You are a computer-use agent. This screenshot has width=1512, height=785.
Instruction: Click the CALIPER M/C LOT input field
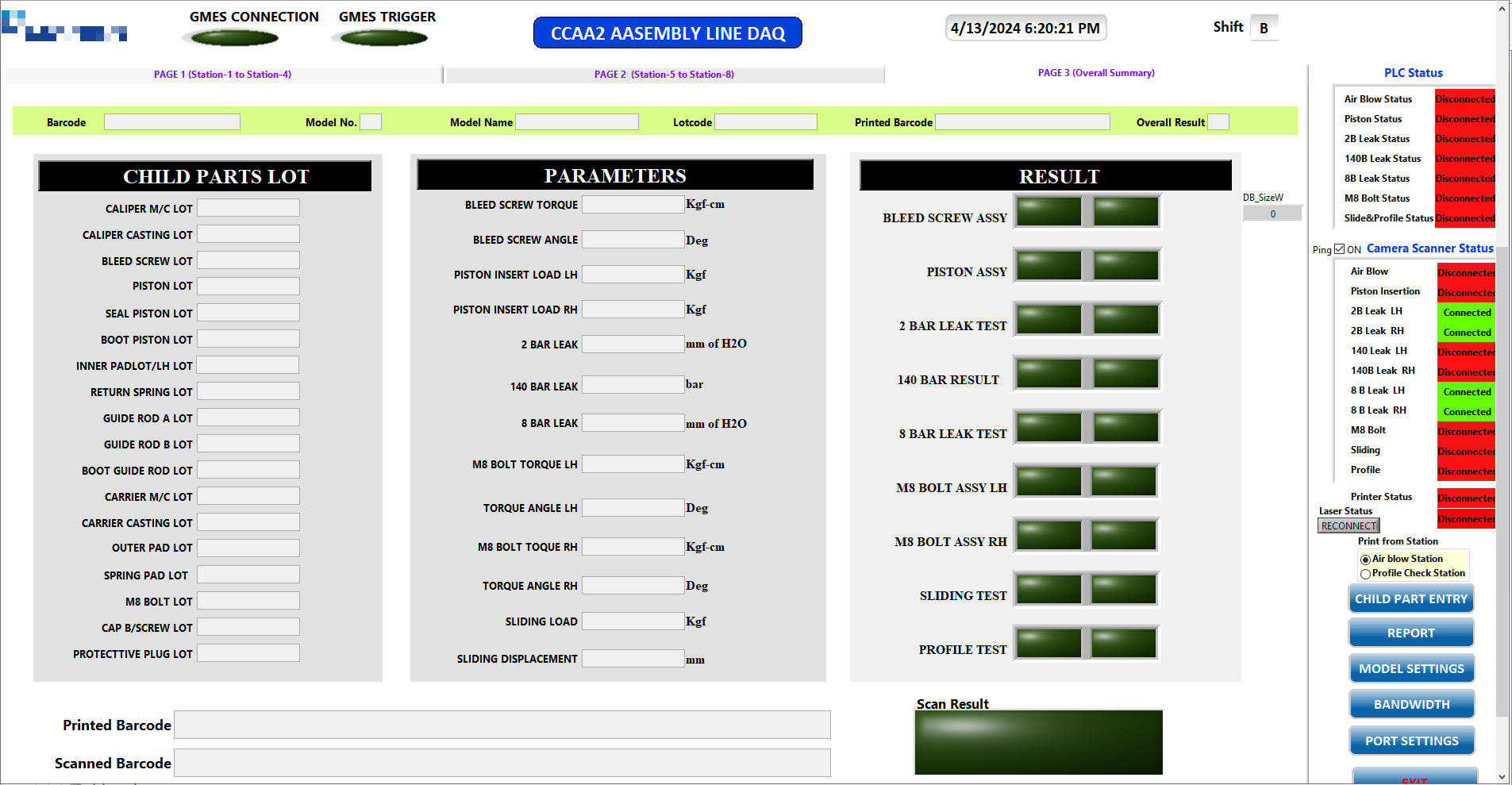[248, 208]
